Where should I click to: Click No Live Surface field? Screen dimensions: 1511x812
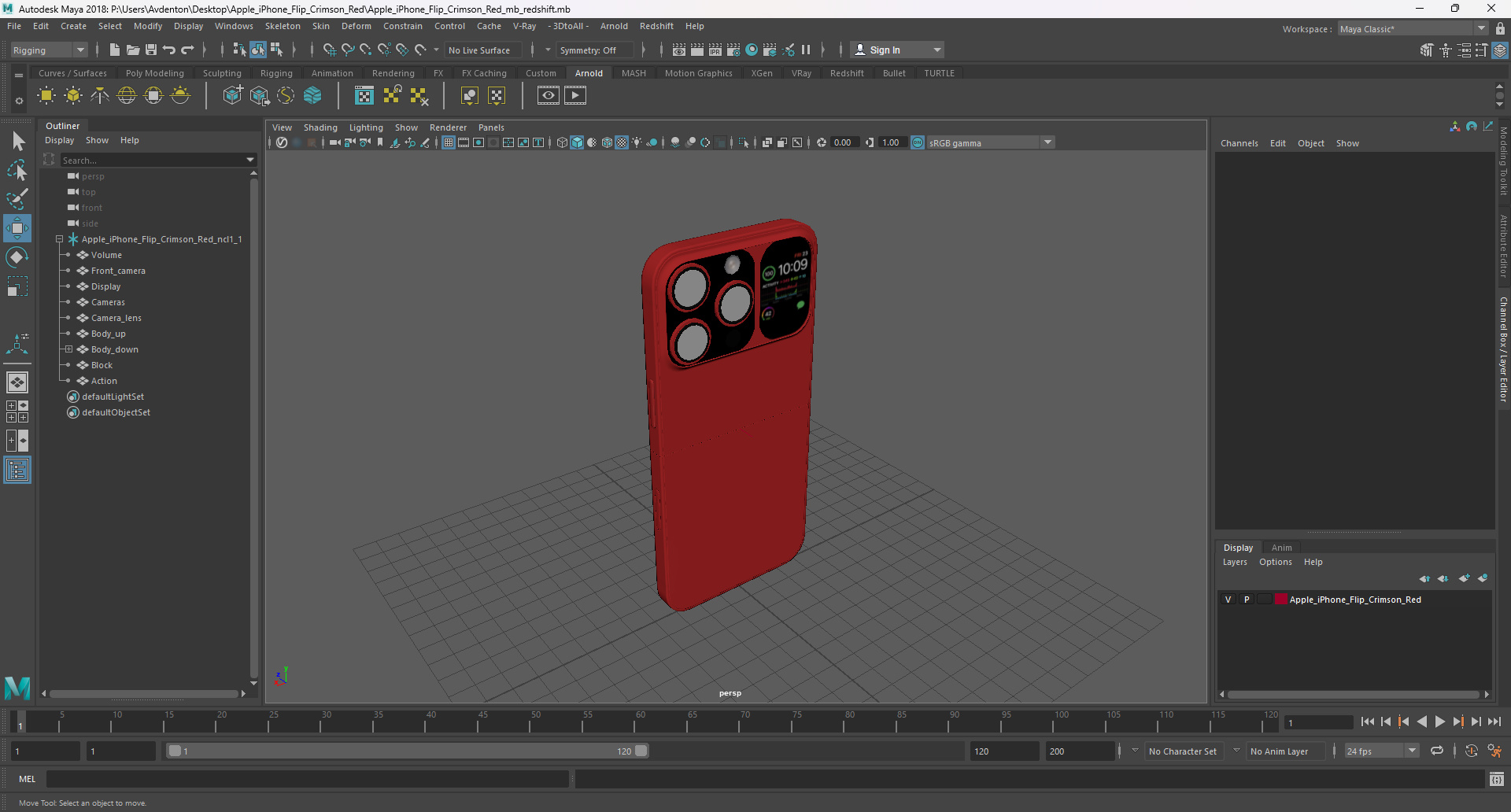pos(482,50)
